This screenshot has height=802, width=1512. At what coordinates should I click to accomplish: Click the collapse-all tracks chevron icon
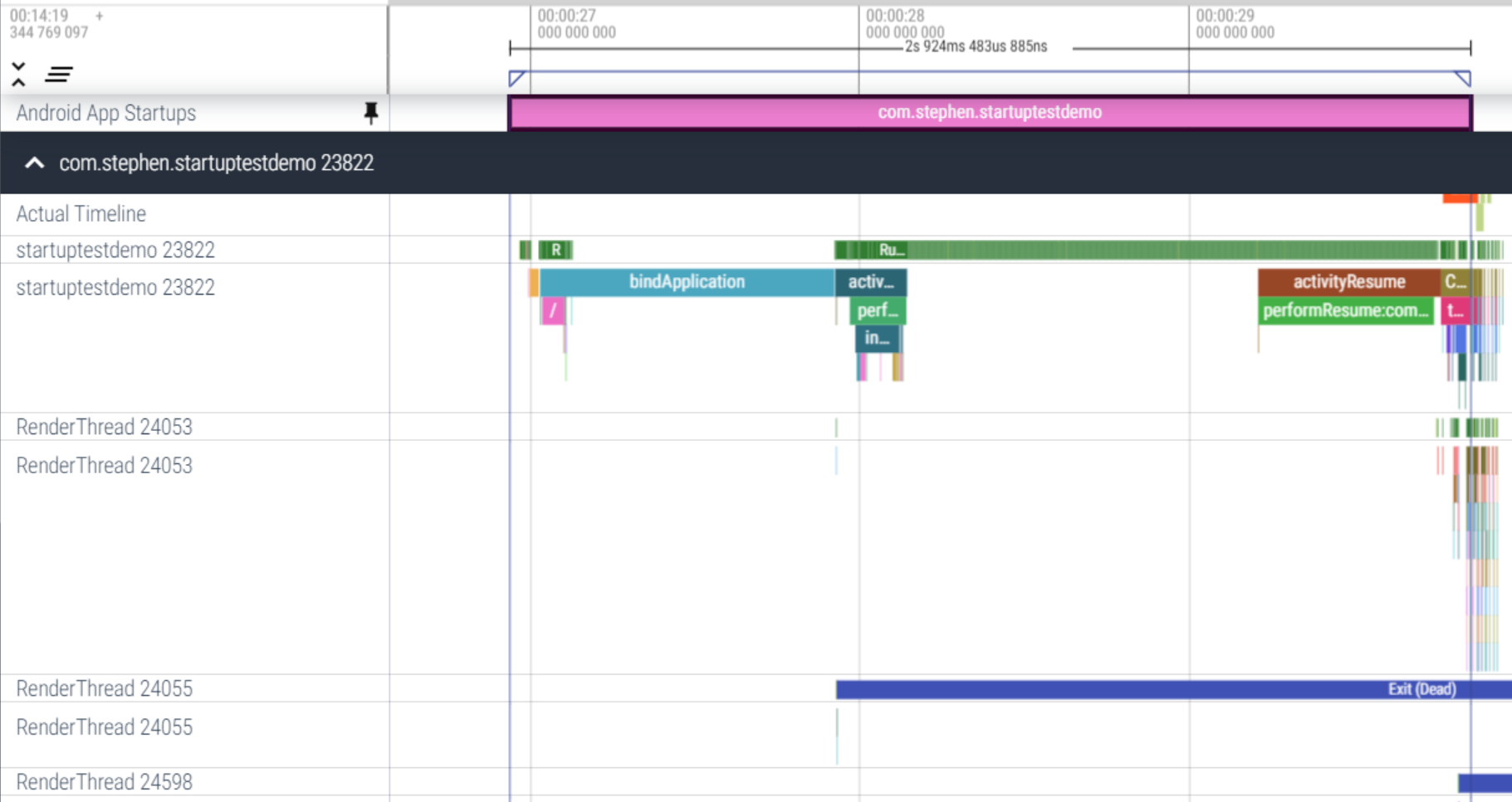[x=18, y=74]
